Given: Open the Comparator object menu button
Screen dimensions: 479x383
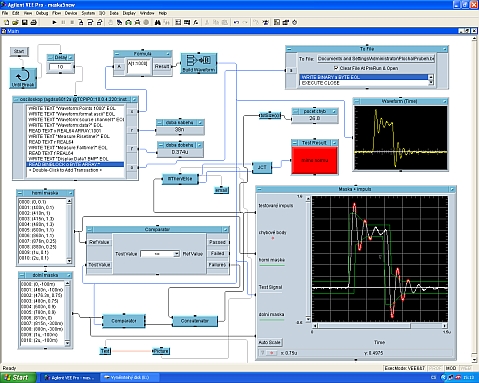Looking at the screenshot, I should (x=90, y=229).
